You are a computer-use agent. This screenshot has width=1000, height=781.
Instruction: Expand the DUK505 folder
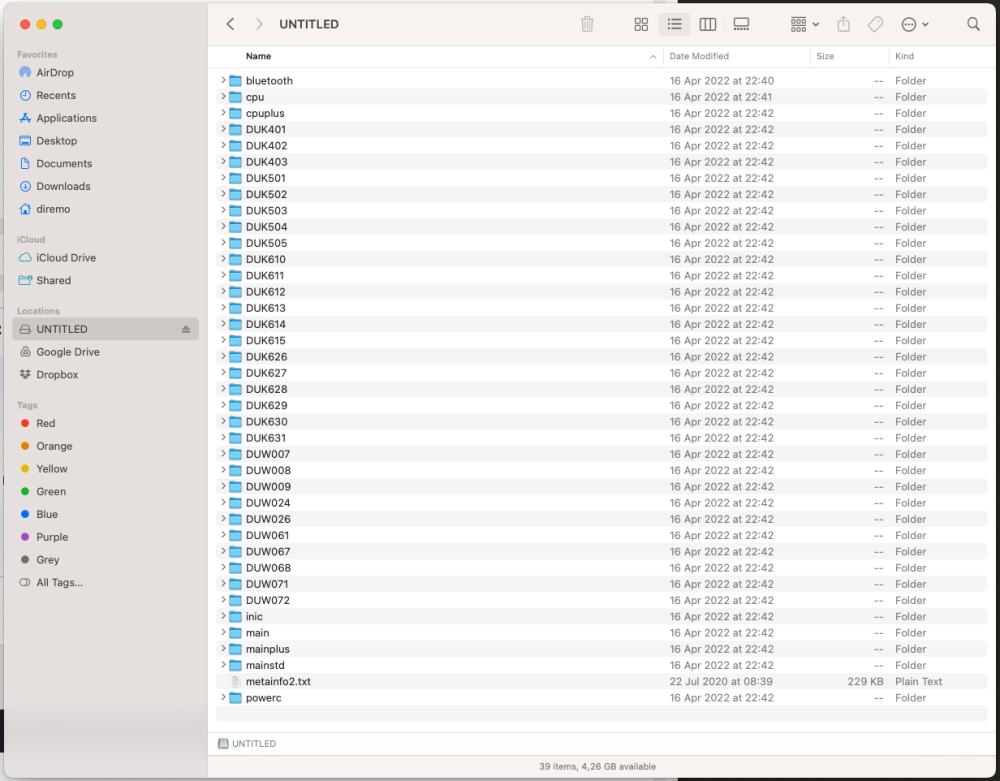tap(223, 243)
